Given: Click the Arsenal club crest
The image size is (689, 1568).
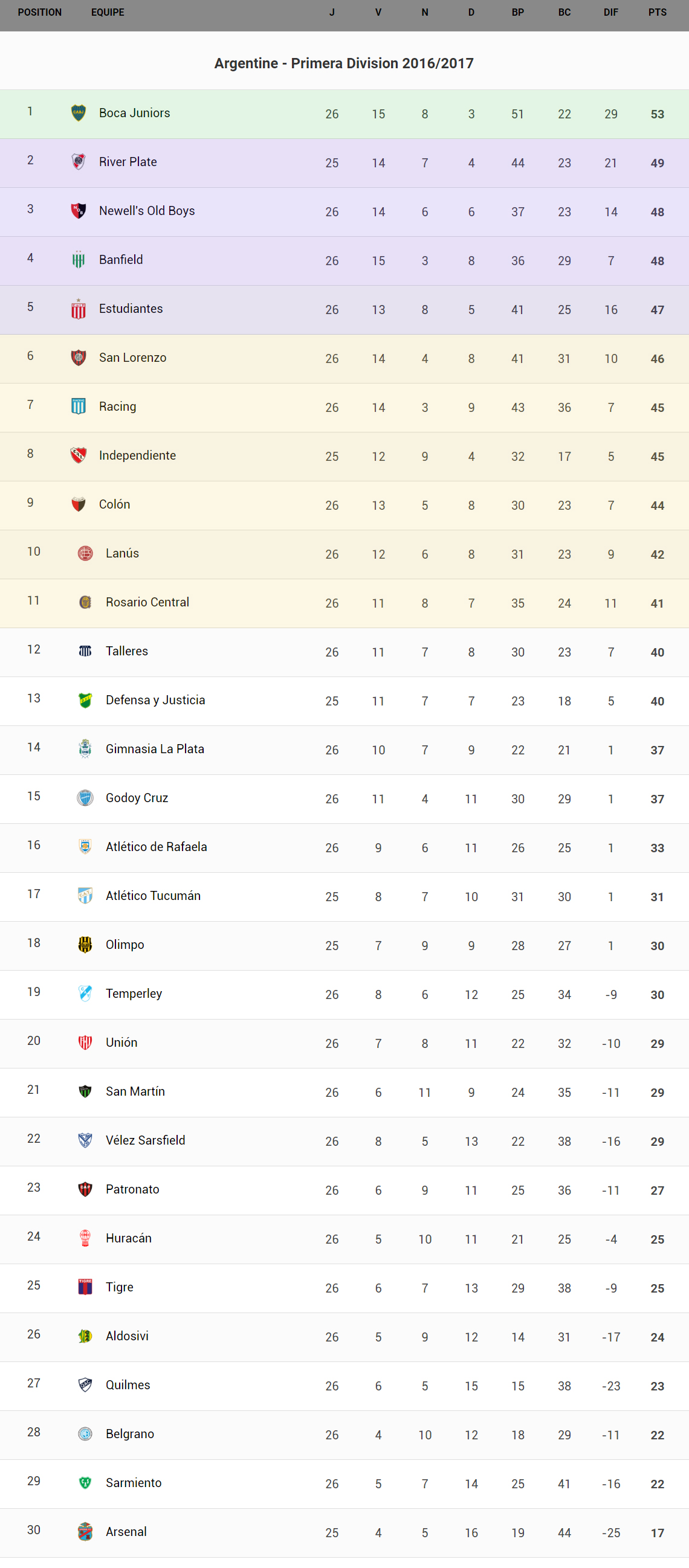Looking at the screenshot, I should pyautogui.click(x=85, y=1532).
